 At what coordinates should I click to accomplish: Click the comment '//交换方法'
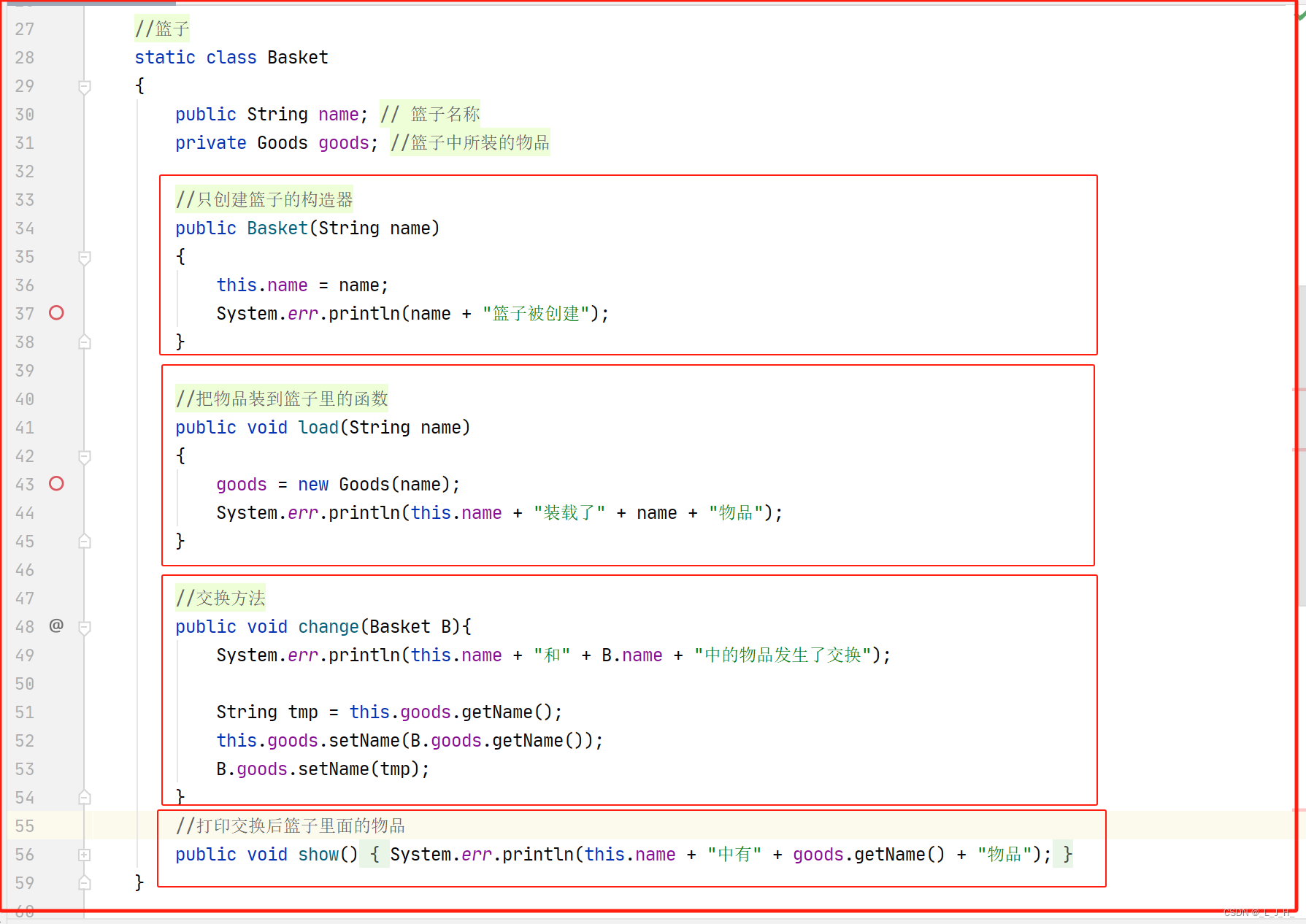tap(220, 598)
